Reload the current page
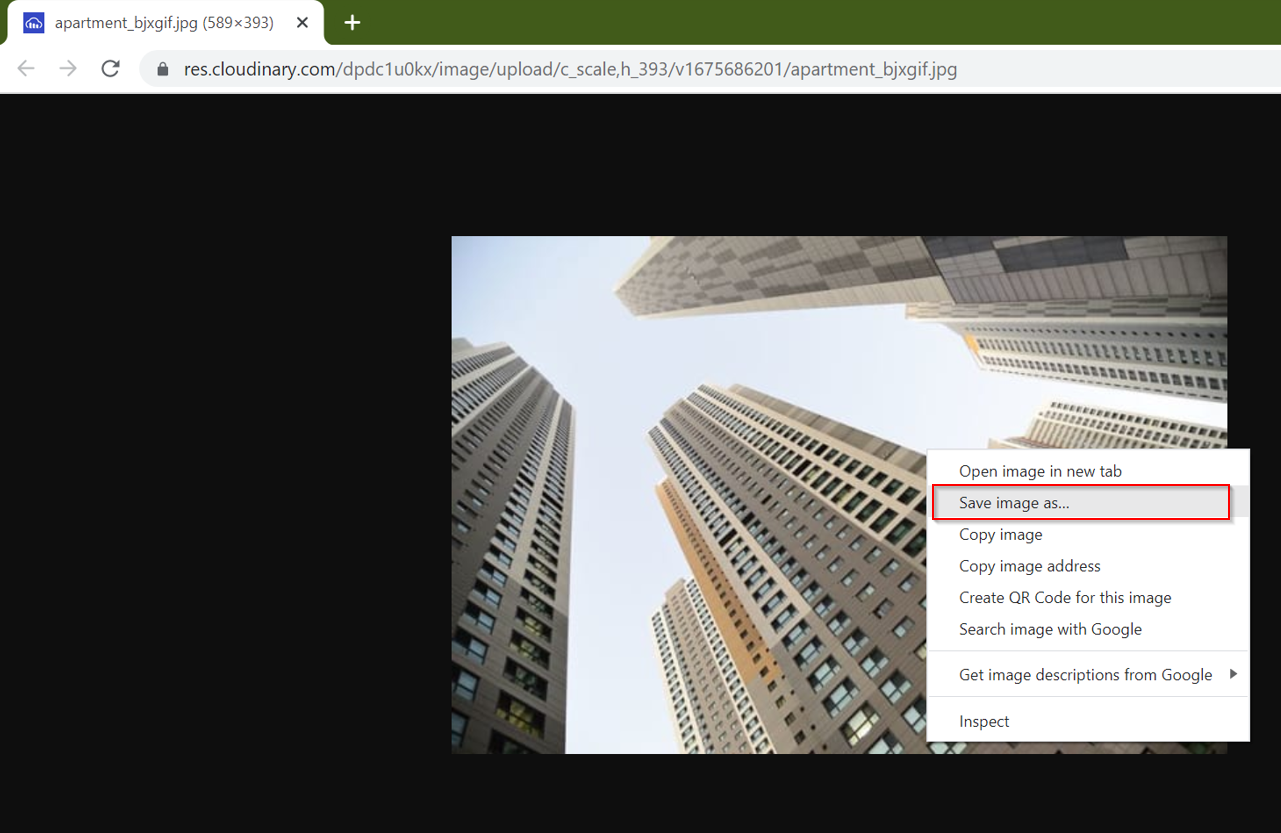Screen dimensions: 1281x833 [x=111, y=69]
